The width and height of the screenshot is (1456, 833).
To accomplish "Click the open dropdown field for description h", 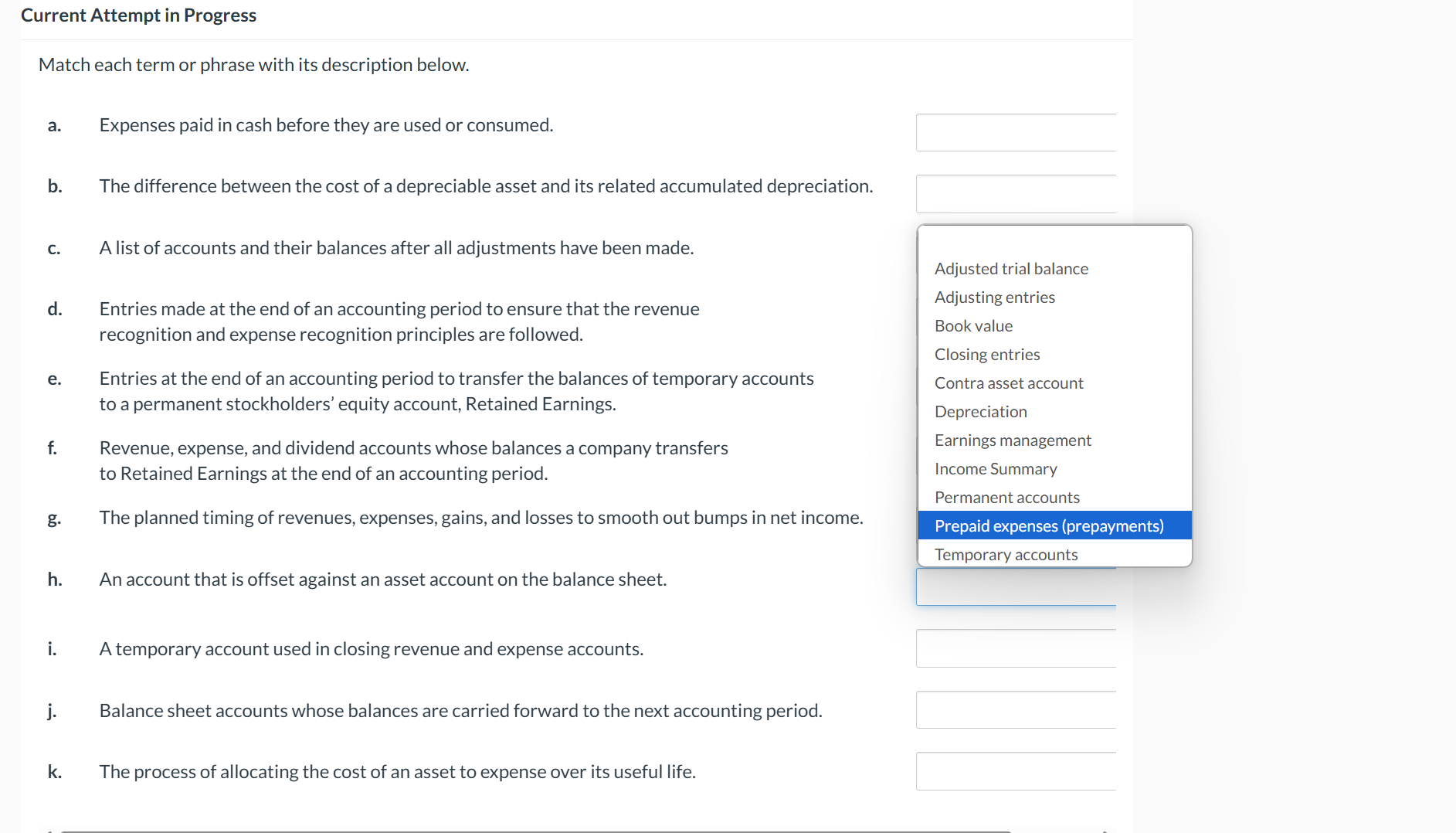I will [x=1016, y=588].
